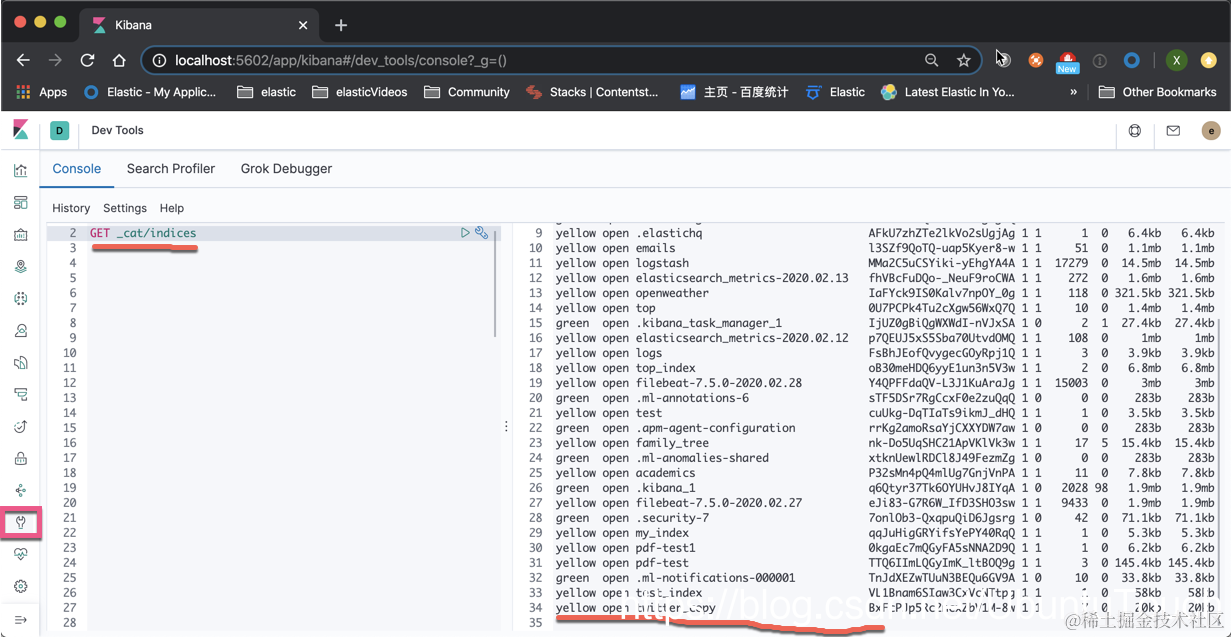Open Logs icon in sidebar
Image resolution: width=1231 pixels, height=637 pixels.
point(20,363)
